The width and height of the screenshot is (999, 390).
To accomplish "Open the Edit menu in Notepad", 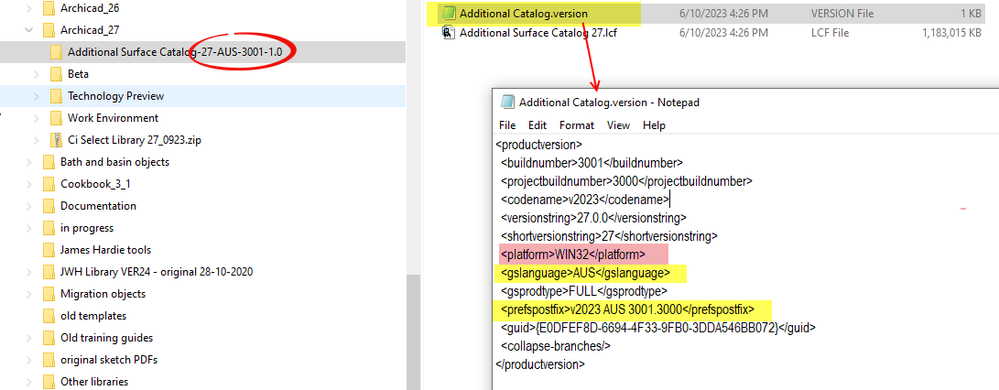I will [537, 125].
